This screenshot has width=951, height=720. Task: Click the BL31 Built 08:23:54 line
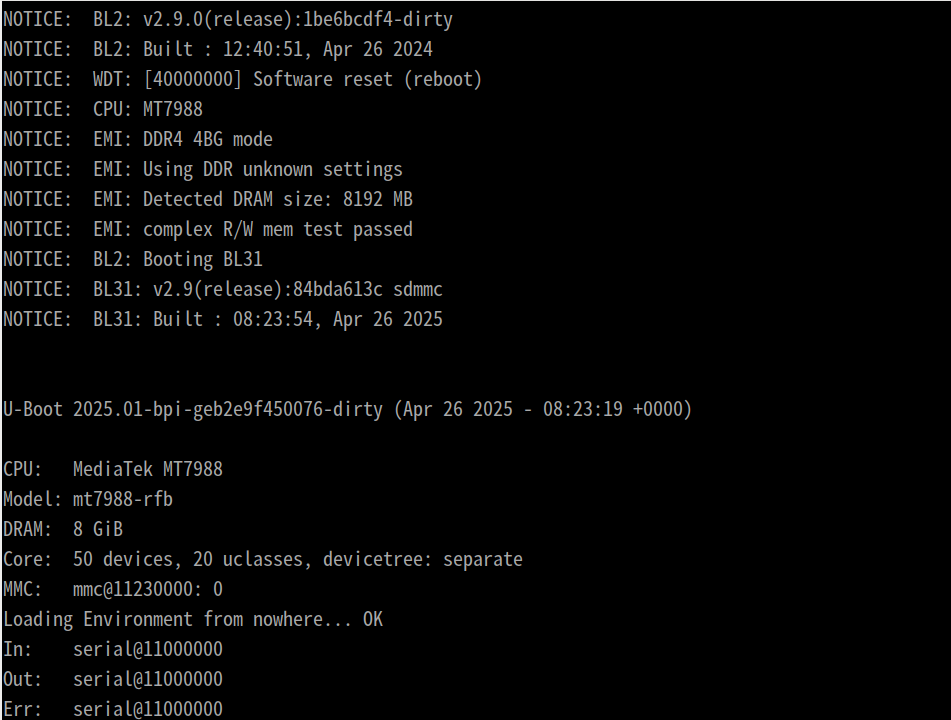click(223, 320)
